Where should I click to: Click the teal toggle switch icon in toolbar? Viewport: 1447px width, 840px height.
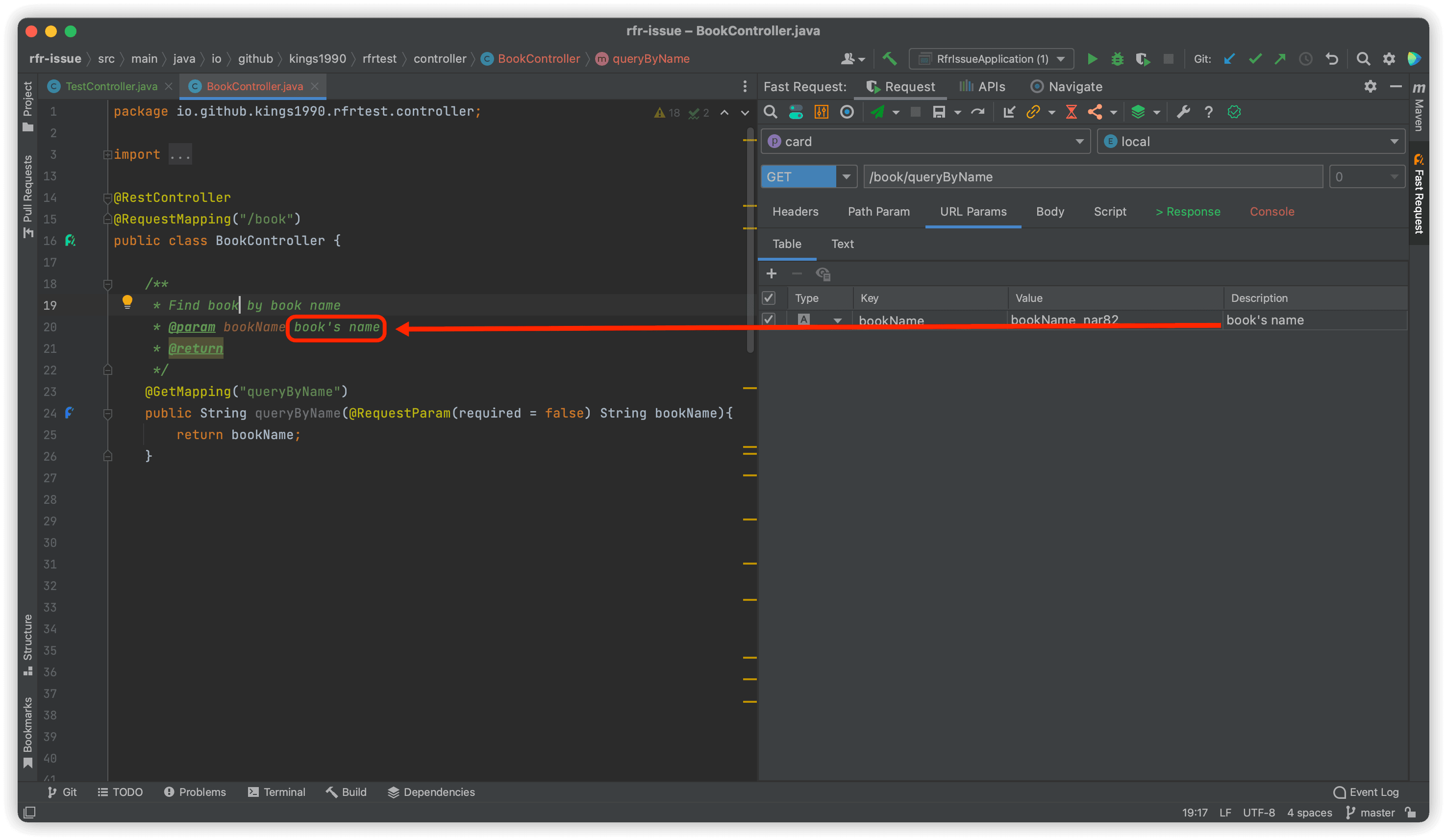tap(796, 112)
